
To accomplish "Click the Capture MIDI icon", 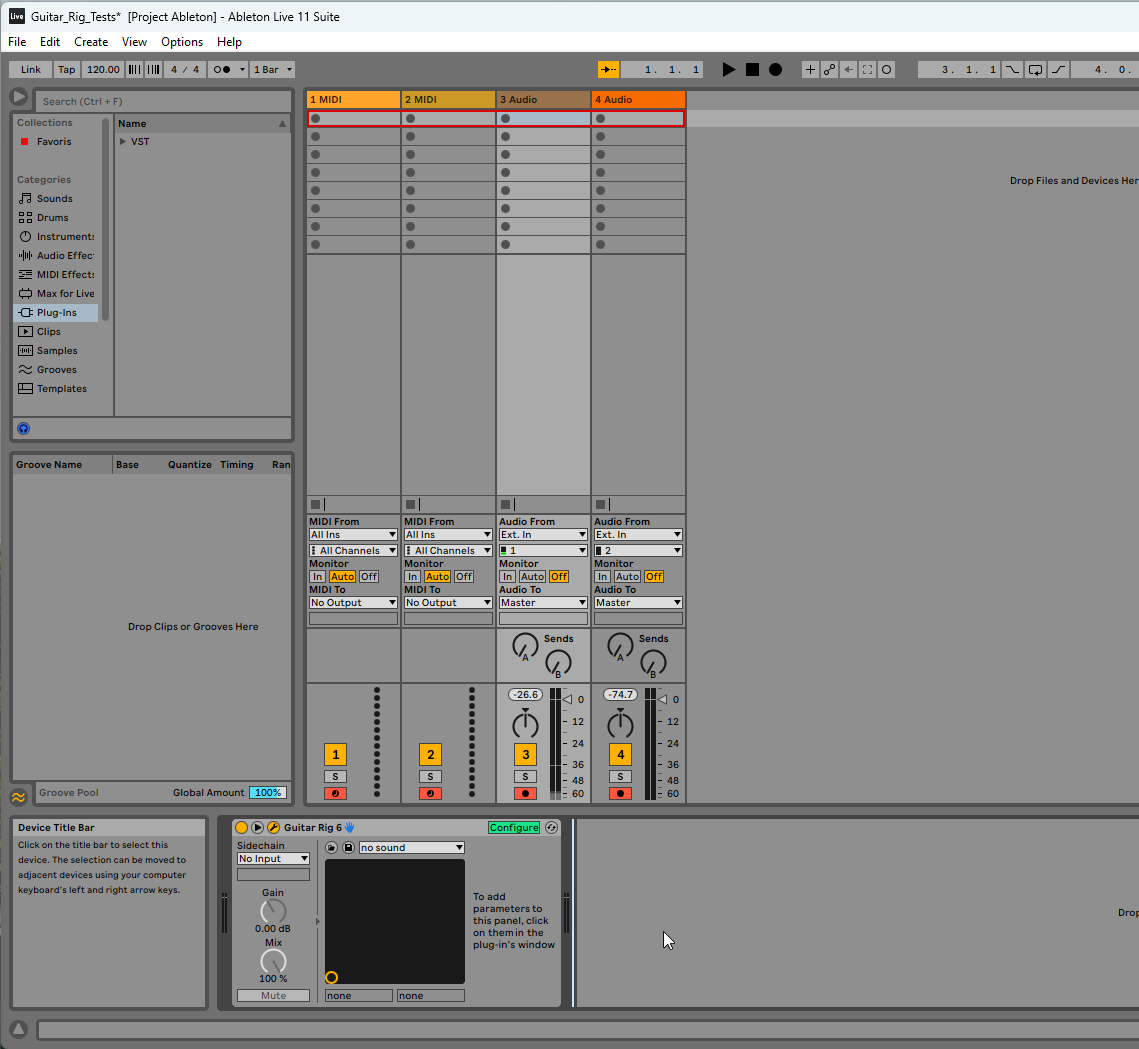I will [x=867, y=70].
